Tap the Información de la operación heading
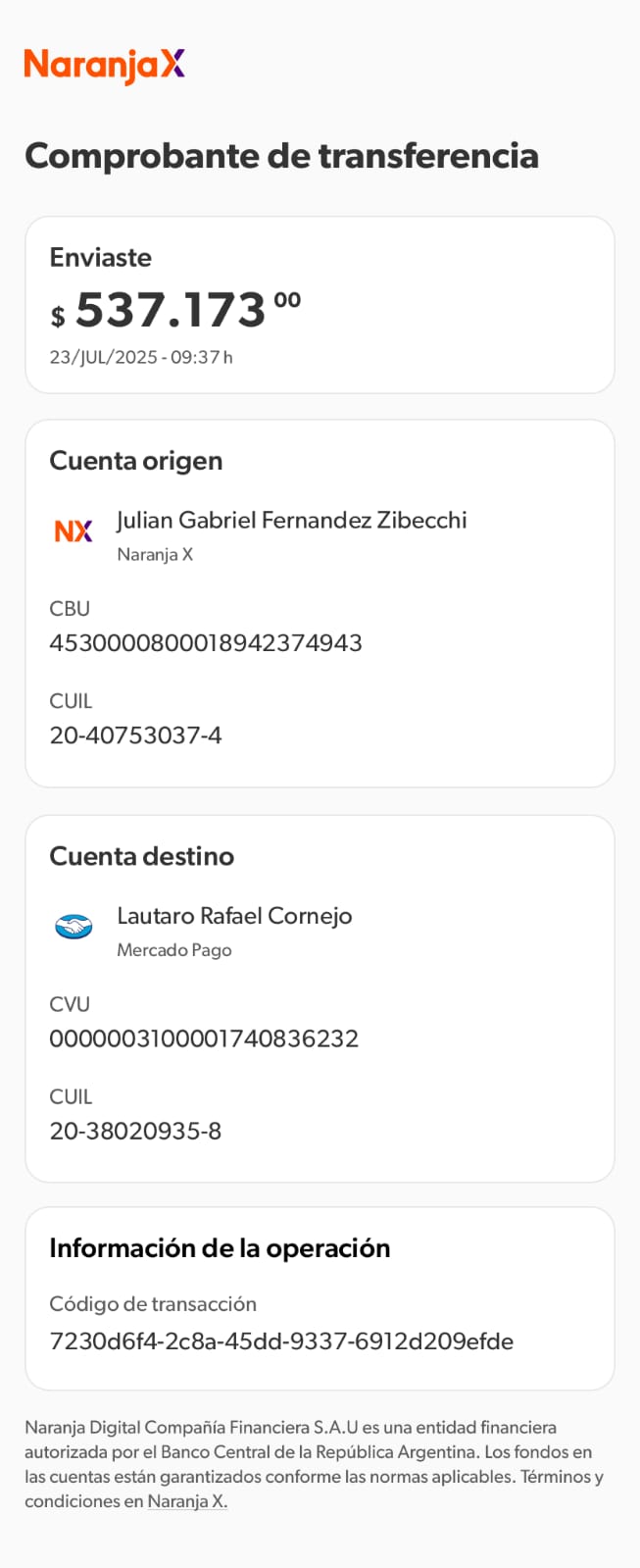 pyautogui.click(x=220, y=1248)
